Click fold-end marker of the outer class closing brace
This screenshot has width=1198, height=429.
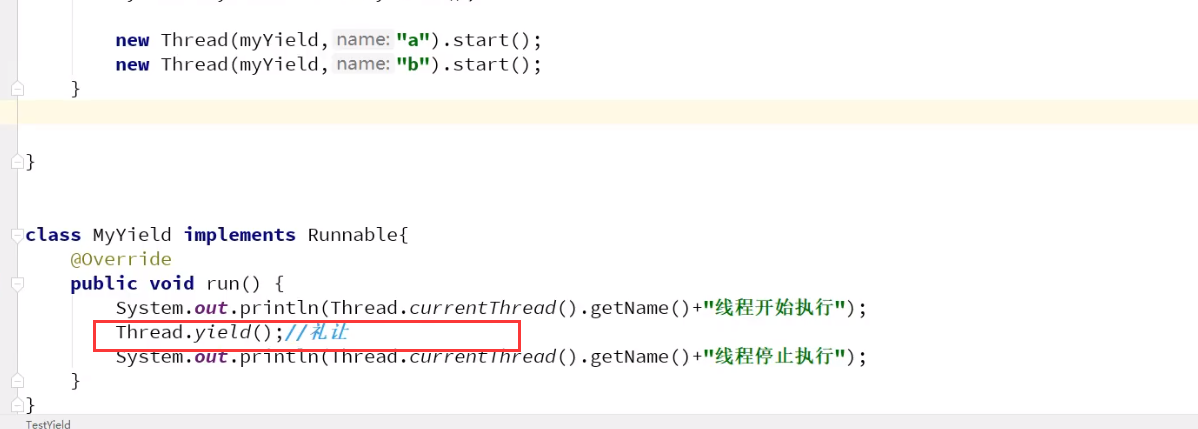17,162
